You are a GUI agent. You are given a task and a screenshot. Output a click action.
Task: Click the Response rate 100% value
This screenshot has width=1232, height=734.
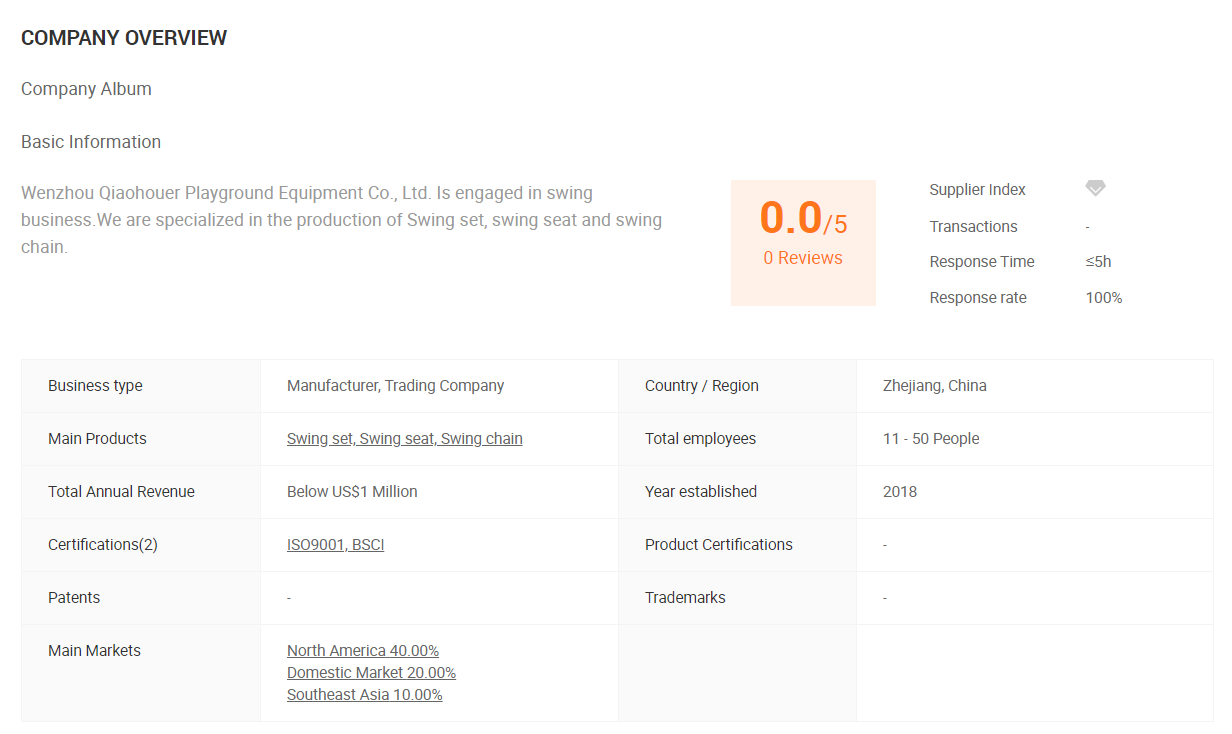[x=1104, y=298]
